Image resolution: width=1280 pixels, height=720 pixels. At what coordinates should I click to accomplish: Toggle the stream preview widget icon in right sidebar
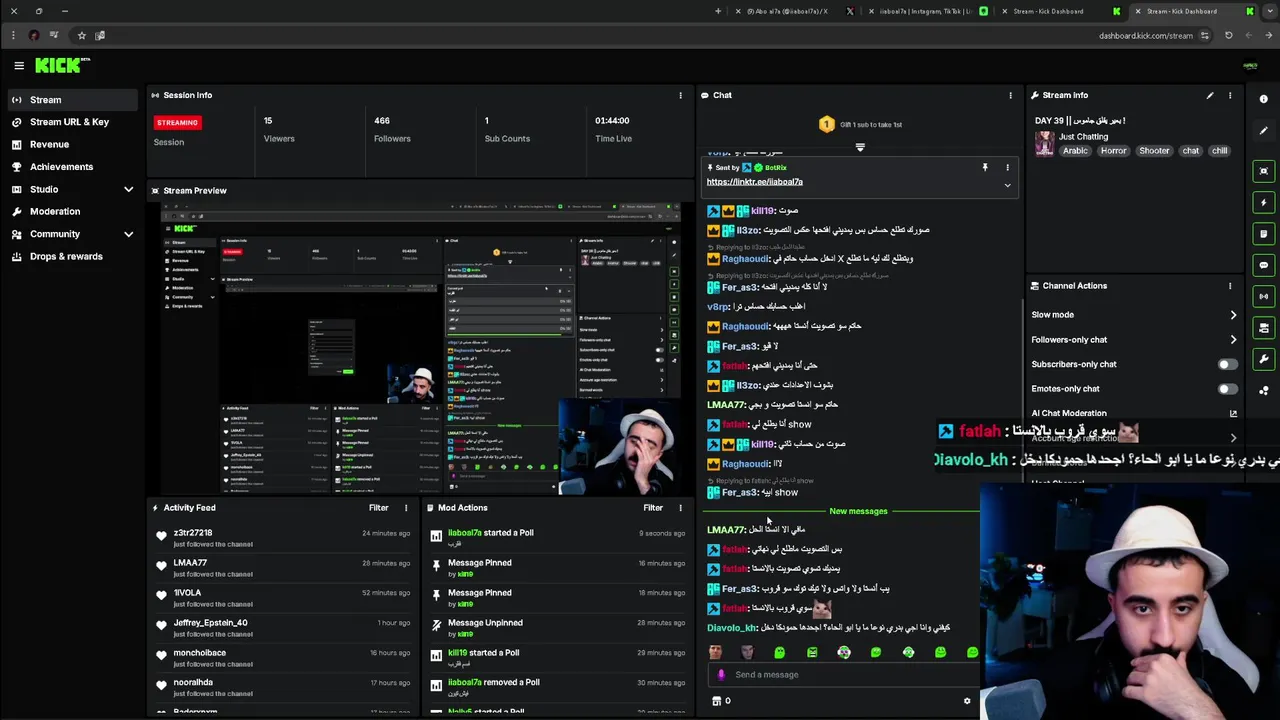tap(1264, 171)
